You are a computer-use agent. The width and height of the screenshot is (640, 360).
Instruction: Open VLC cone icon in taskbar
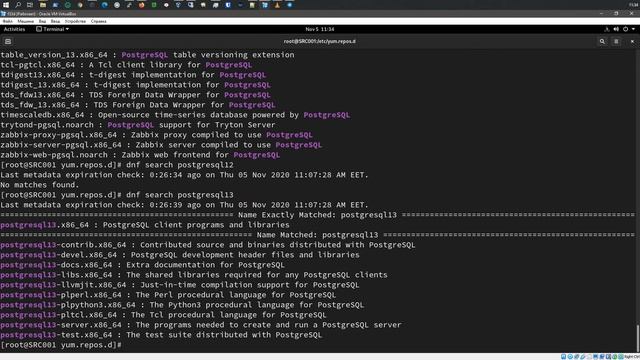coord(277,5)
